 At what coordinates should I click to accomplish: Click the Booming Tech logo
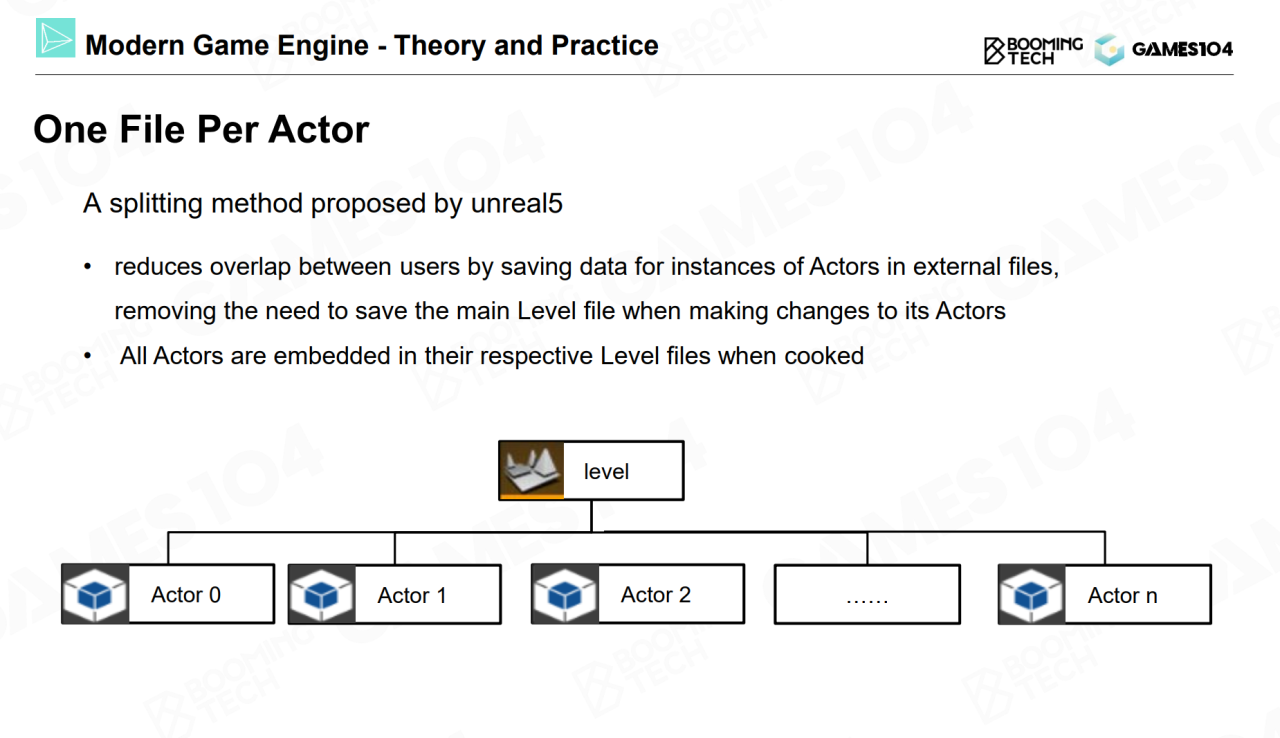point(1033,50)
